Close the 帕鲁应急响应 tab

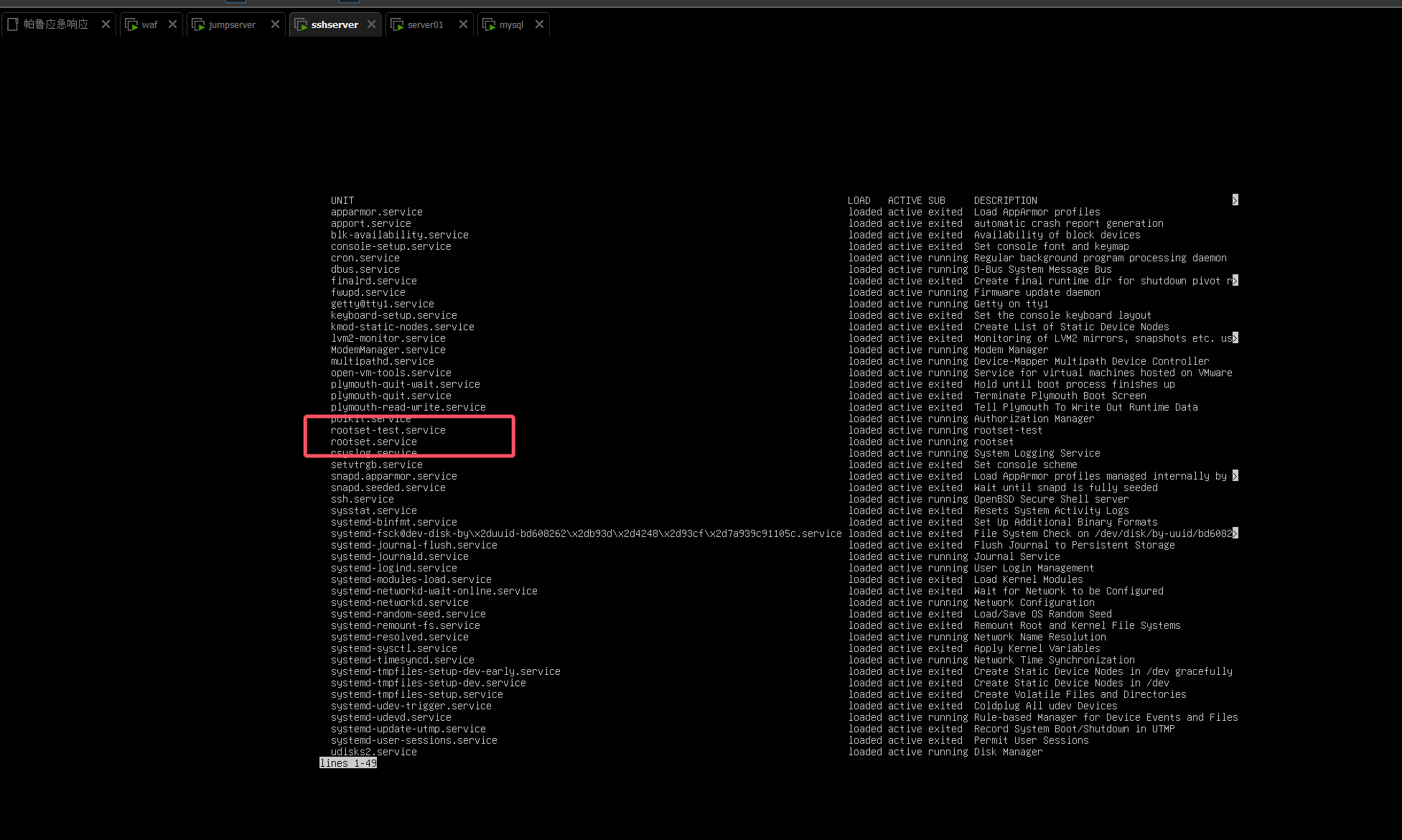tap(106, 24)
